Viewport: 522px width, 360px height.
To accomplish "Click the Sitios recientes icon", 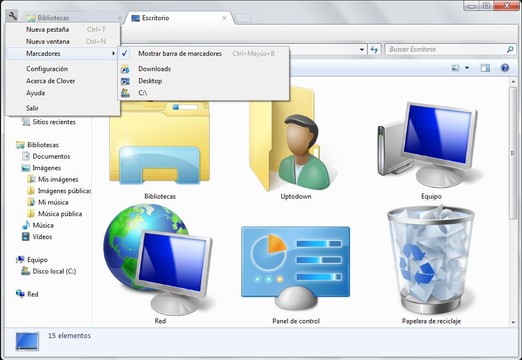I will [26, 122].
